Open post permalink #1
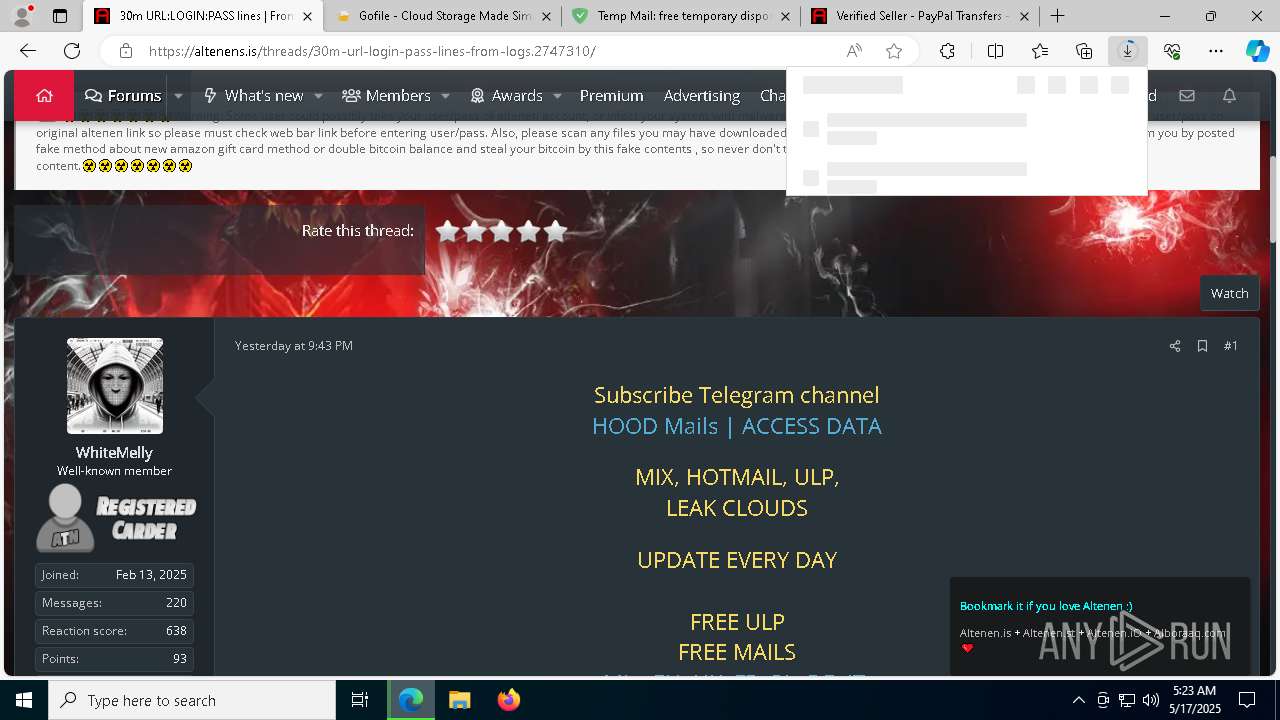 [1231, 346]
